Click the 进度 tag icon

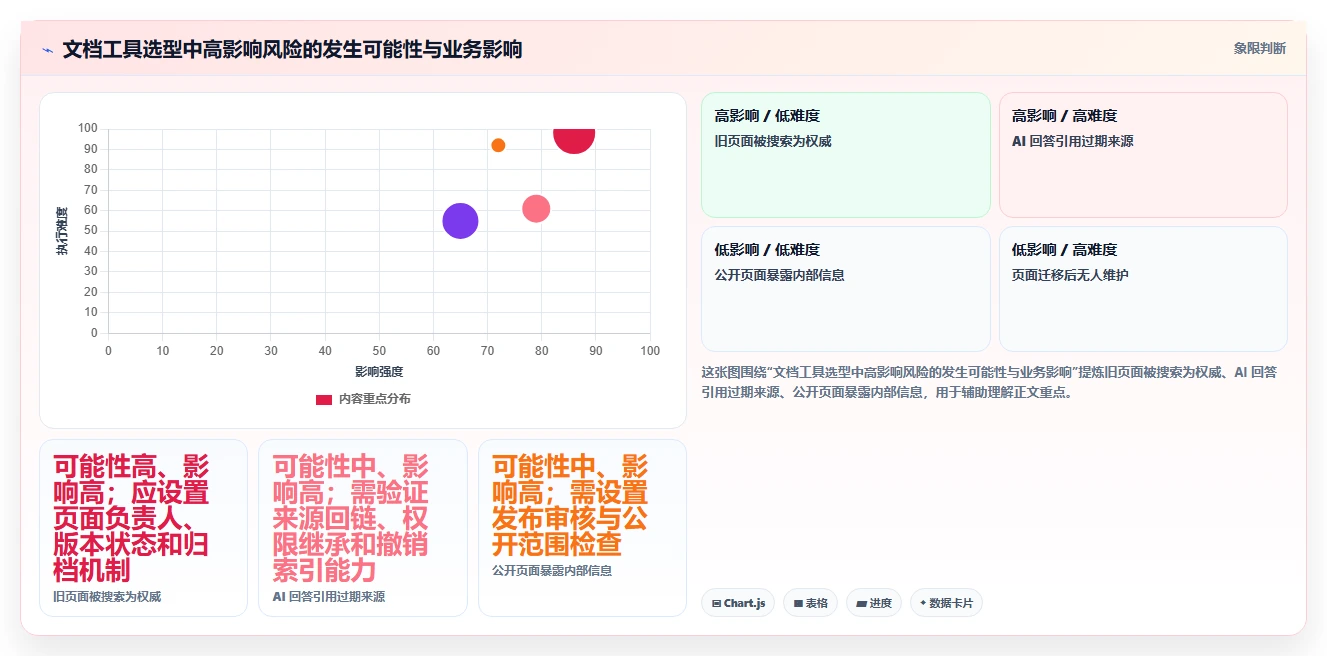(861, 604)
